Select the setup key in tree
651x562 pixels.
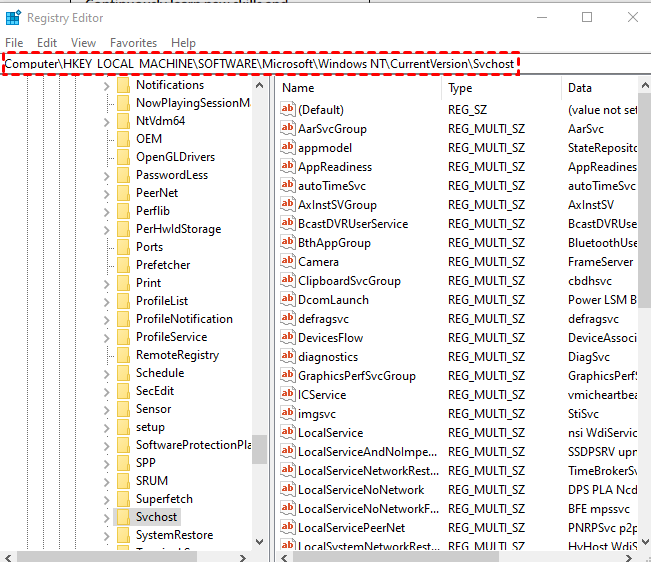[x=150, y=427]
